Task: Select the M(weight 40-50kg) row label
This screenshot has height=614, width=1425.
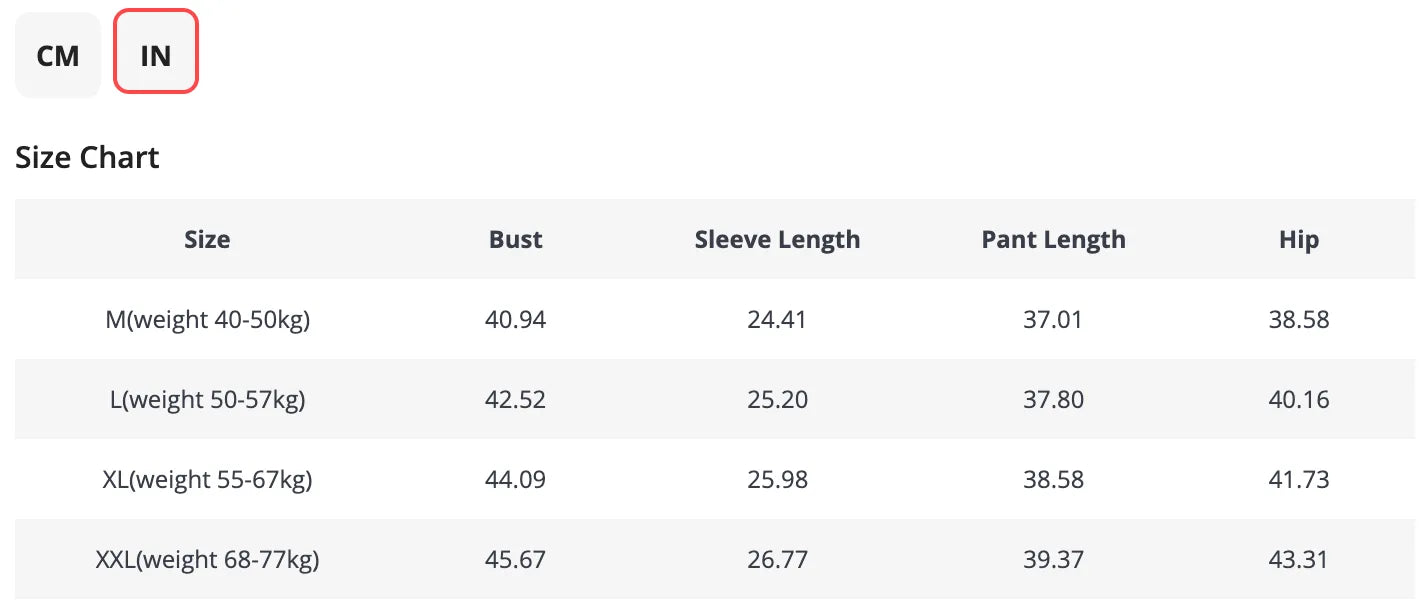Action: click(207, 320)
